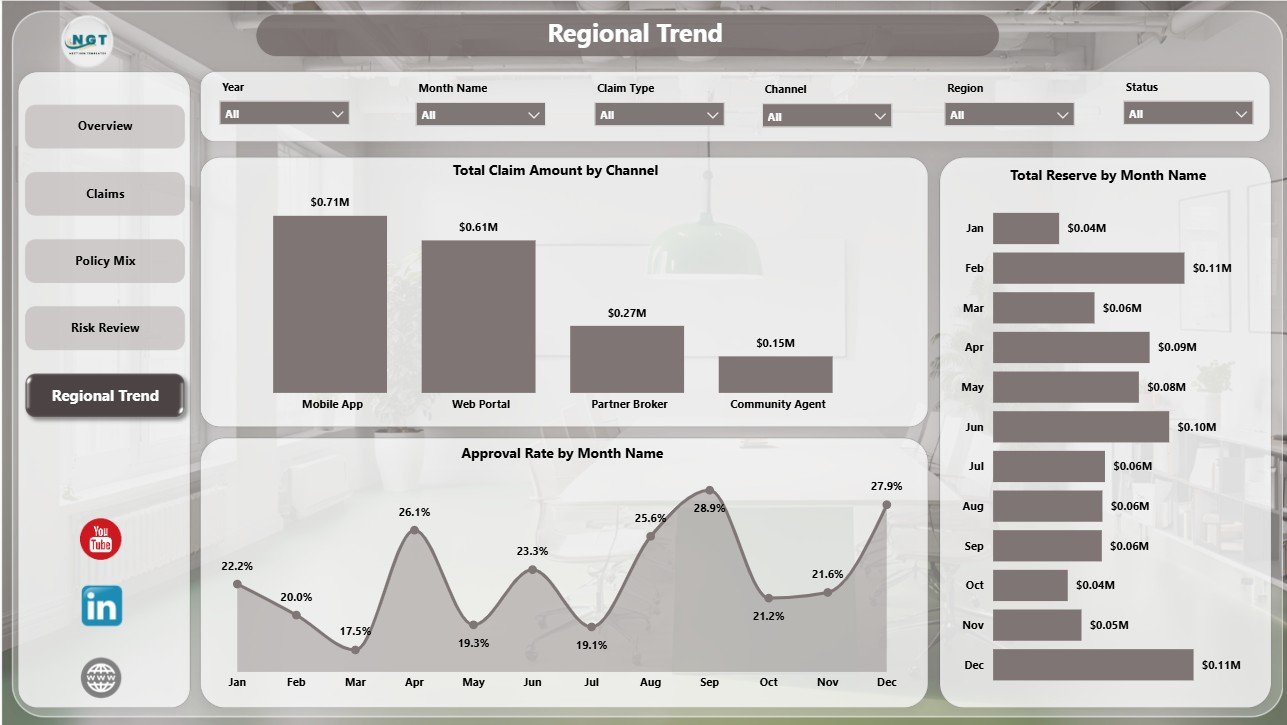The image size is (1287, 725).
Task: Click the Total Reserve by Month Name title
Action: tap(1108, 176)
